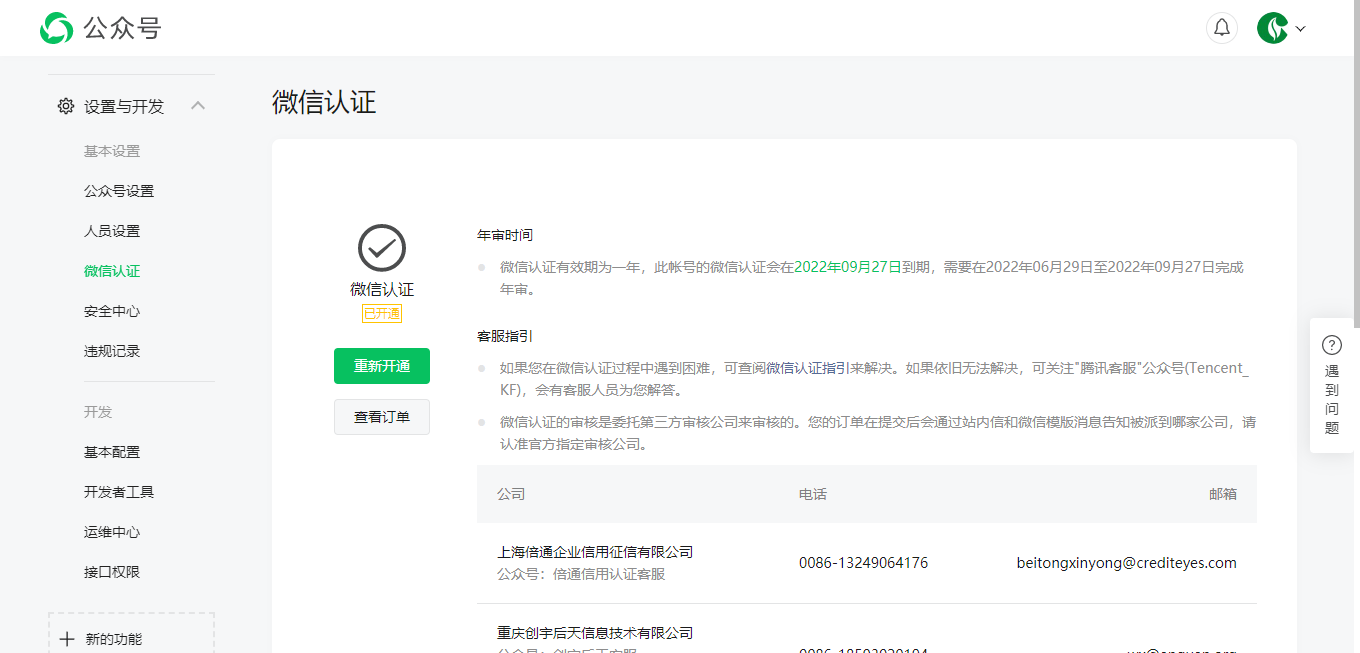Image resolution: width=1360 pixels, height=653 pixels.
Task: Click the 2022年09月27日 green expiry date
Action: point(848,267)
